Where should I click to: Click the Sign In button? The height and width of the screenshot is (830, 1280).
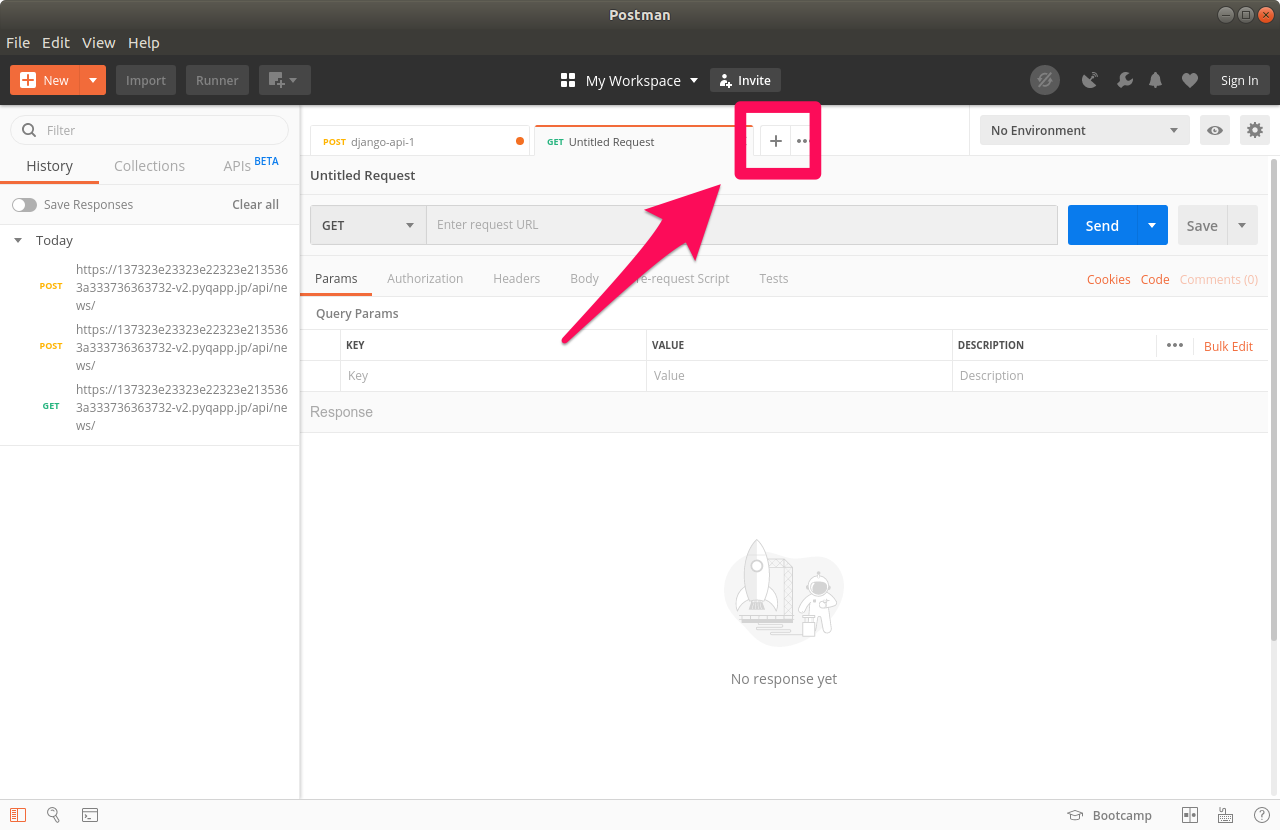1239,80
